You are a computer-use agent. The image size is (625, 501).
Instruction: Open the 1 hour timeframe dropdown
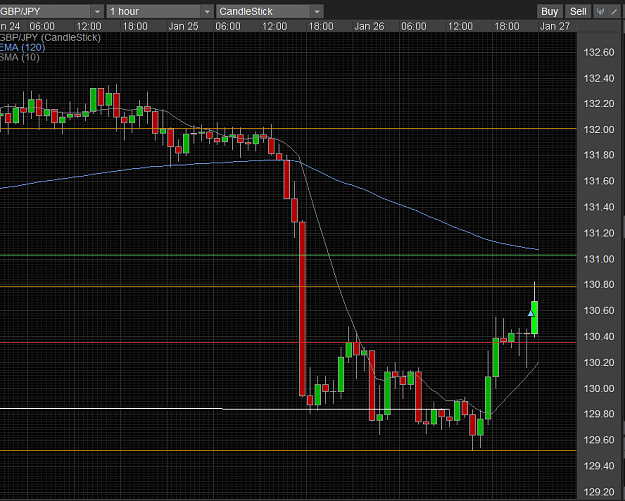coord(160,12)
